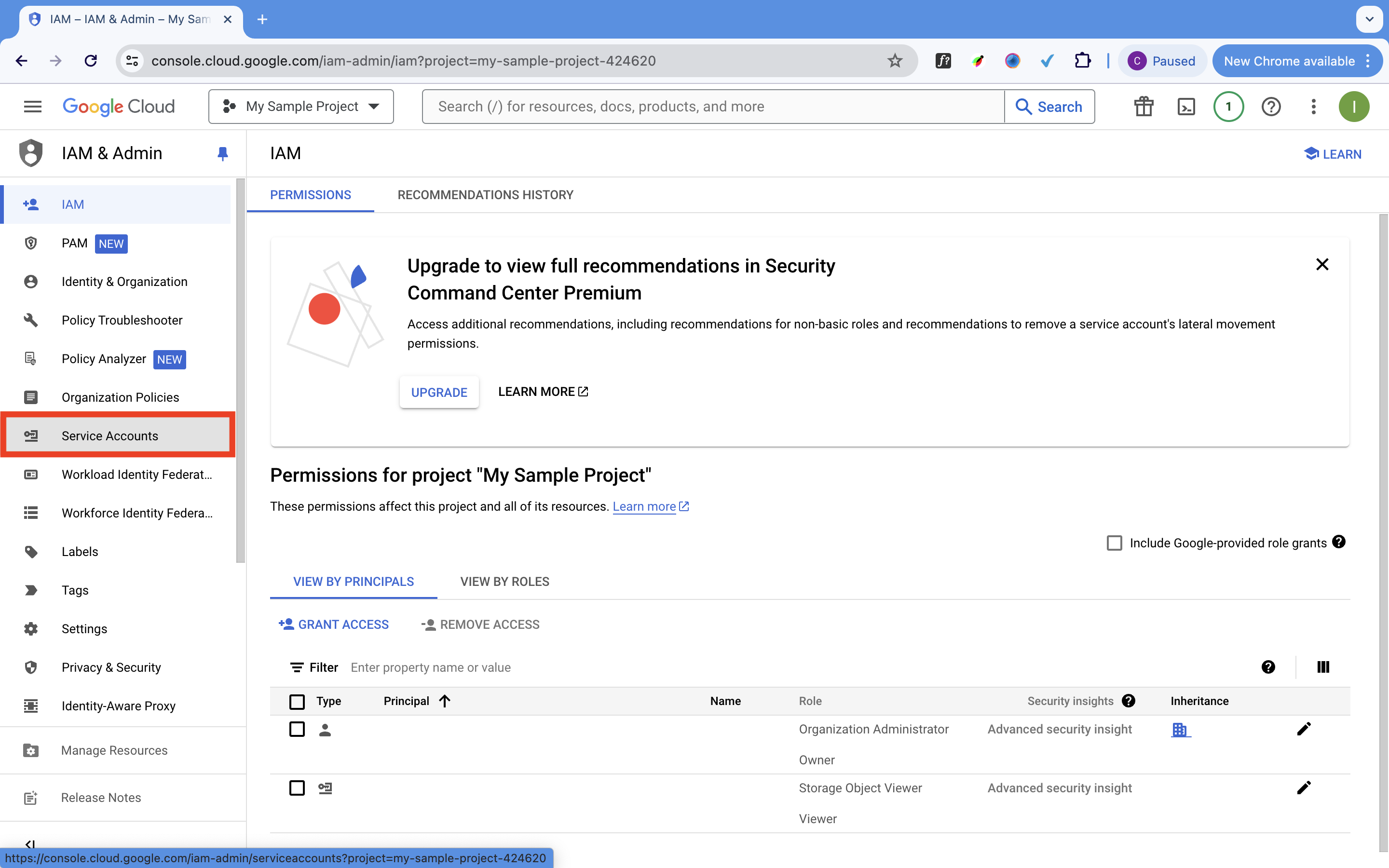
Task: Open the inheritance organization icon
Action: 1180,730
